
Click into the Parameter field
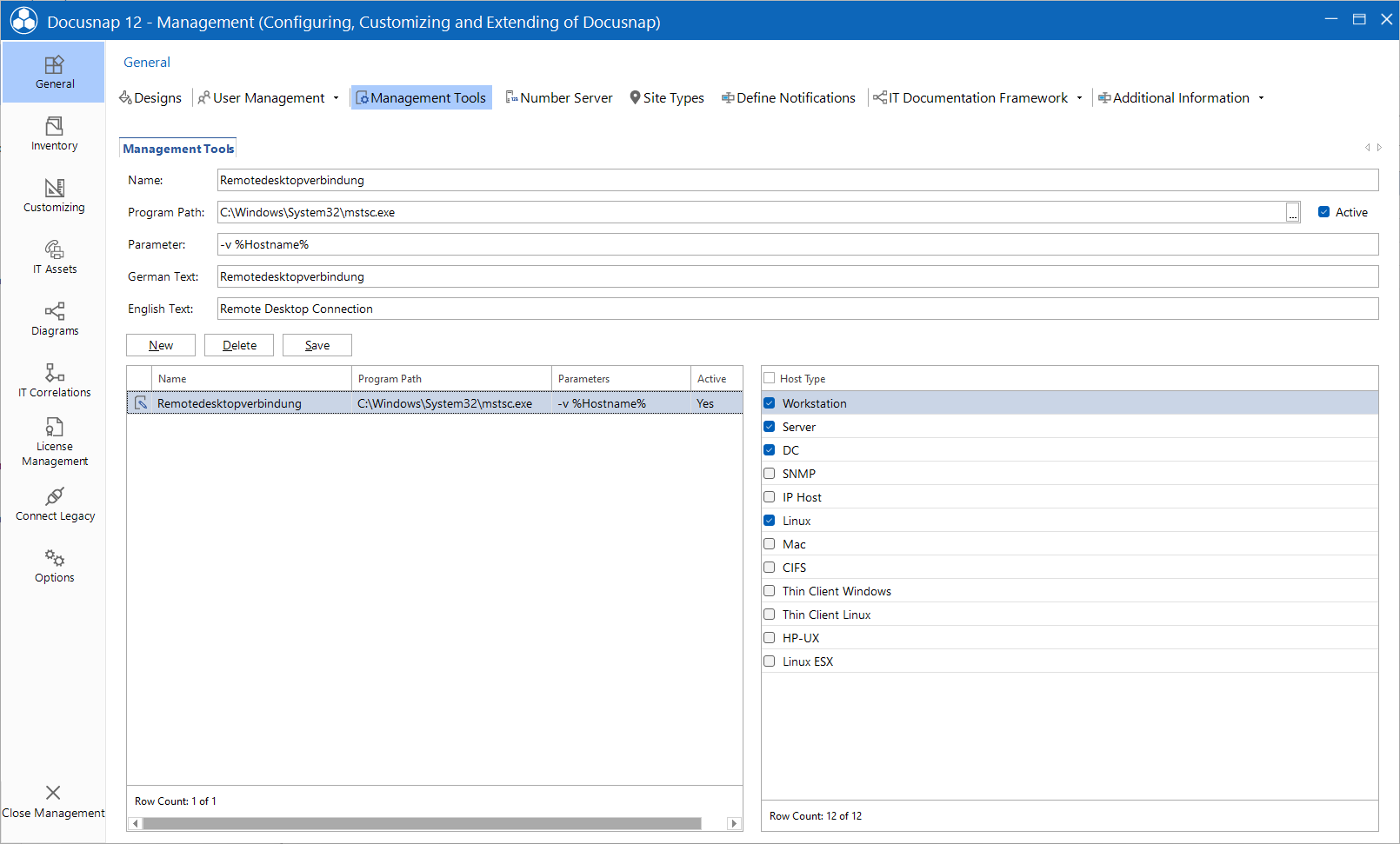coord(797,244)
